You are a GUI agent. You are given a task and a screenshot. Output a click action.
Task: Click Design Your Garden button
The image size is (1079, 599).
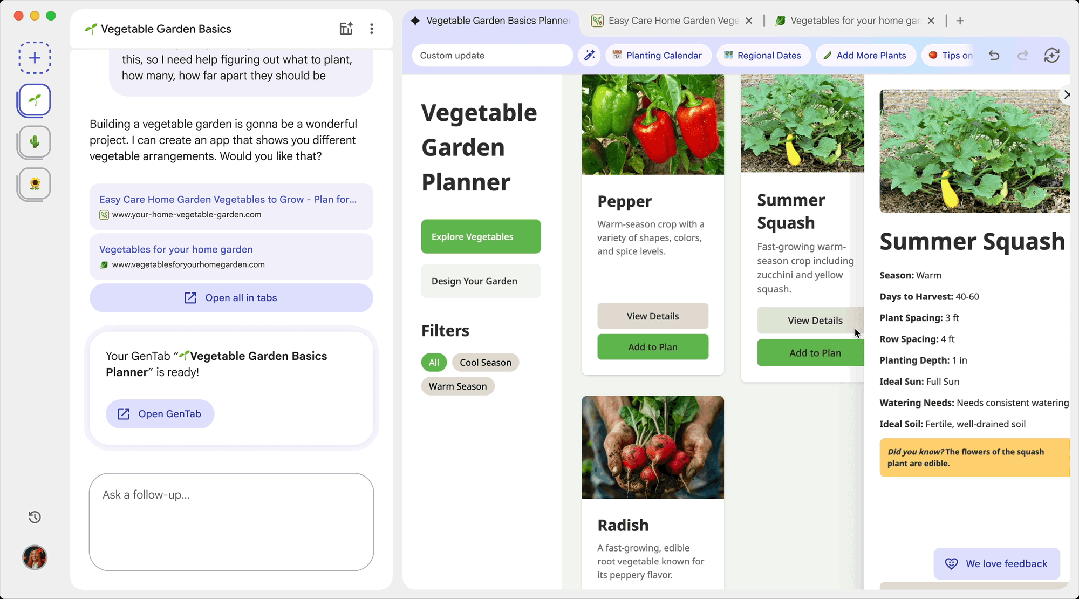(480, 281)
